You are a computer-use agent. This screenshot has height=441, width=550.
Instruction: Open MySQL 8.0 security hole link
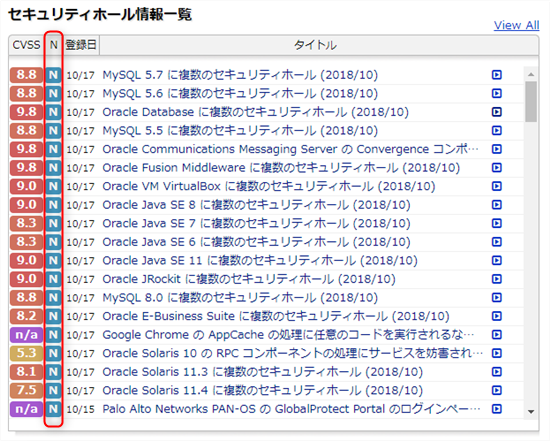coord(240,298)
